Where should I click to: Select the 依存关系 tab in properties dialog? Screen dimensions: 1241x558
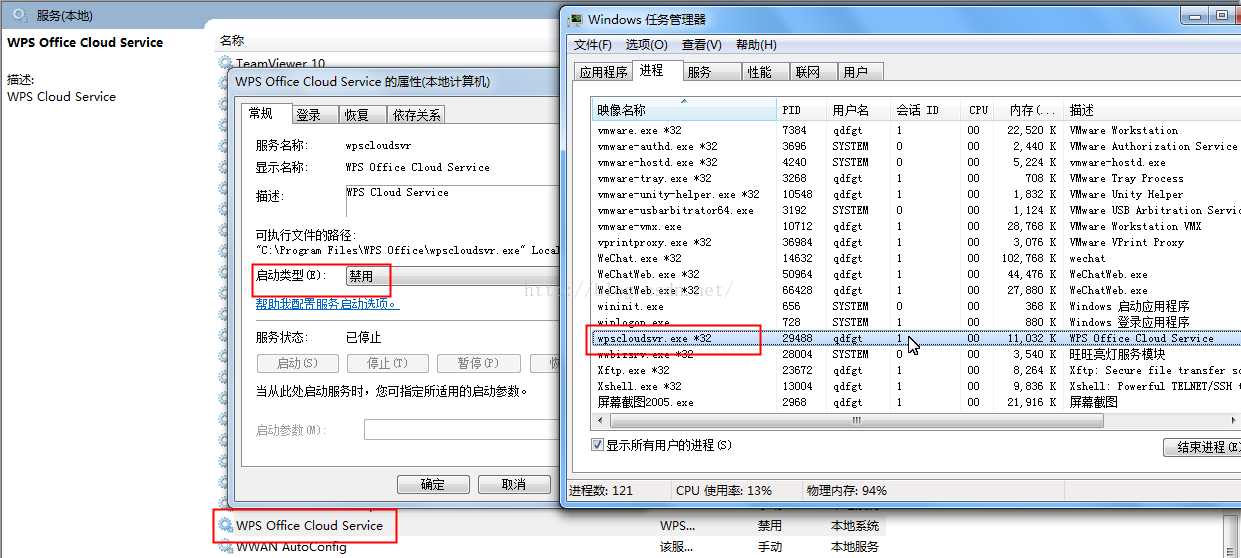point(417,115)
